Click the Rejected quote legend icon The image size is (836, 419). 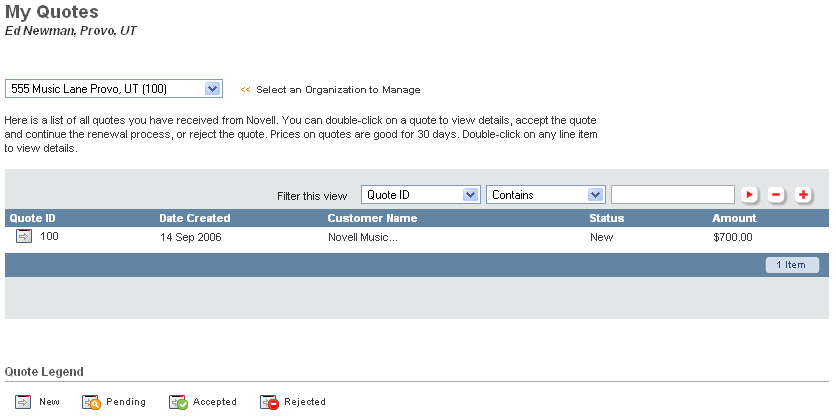(269, 402)
